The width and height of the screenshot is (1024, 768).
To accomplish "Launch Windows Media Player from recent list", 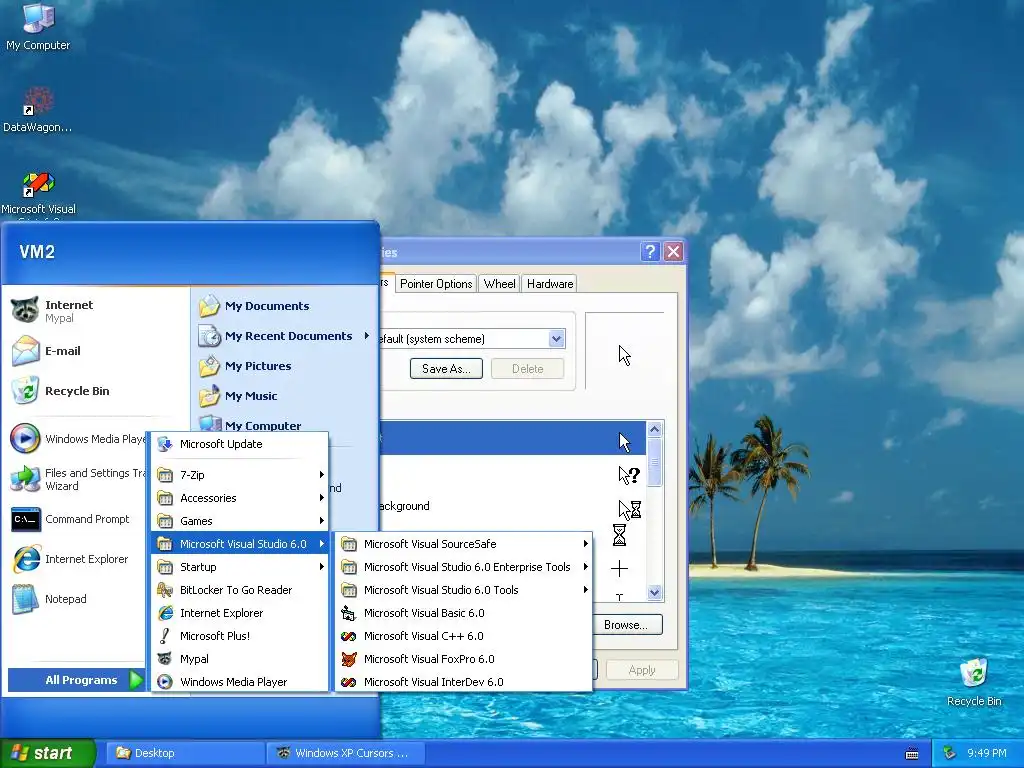I will click(77, 438).
